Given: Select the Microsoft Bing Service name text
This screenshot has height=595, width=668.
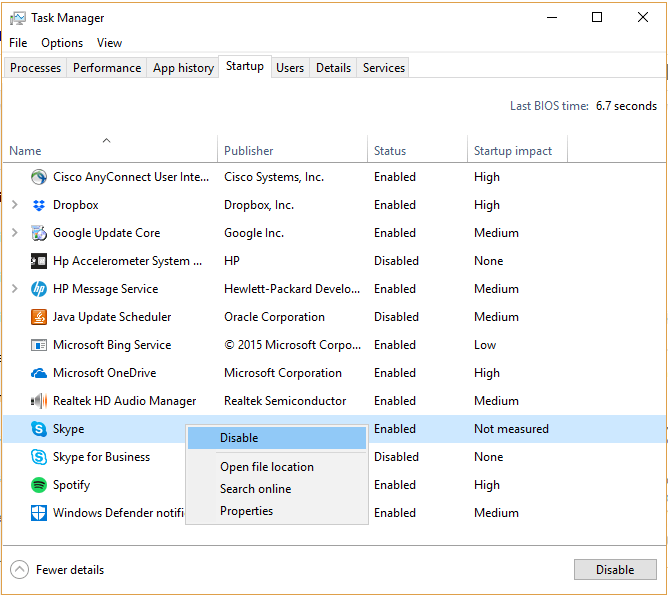Looking at the screenshot, I should (x=112, y=345).
